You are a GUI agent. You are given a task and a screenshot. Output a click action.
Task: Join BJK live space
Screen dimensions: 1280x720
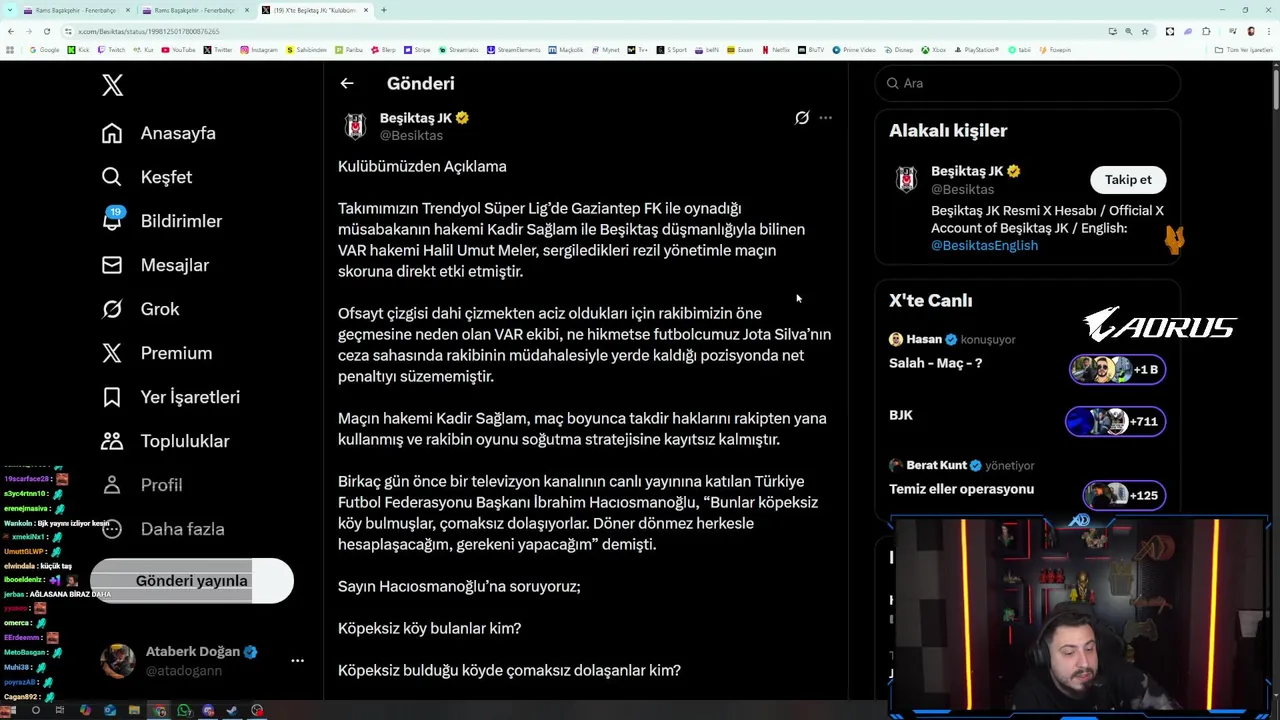[901, 415]
